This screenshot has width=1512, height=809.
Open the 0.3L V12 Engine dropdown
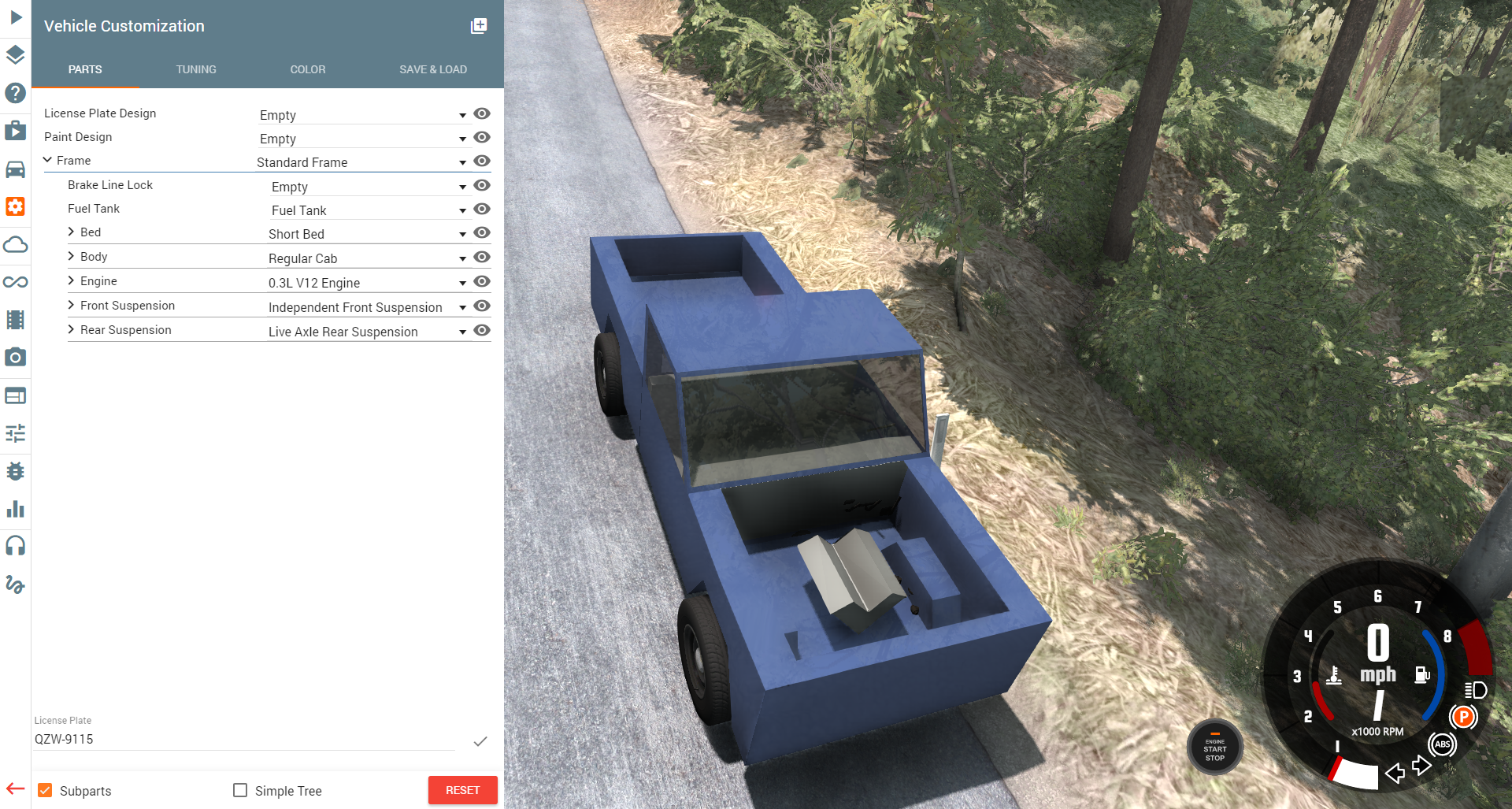point(368,283)
